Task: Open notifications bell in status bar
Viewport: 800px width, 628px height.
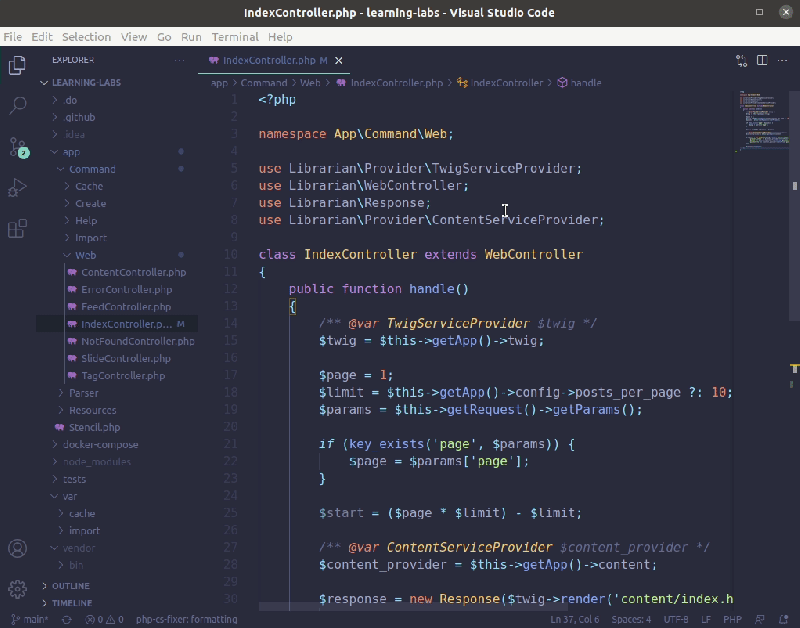Action: [784, 620]
